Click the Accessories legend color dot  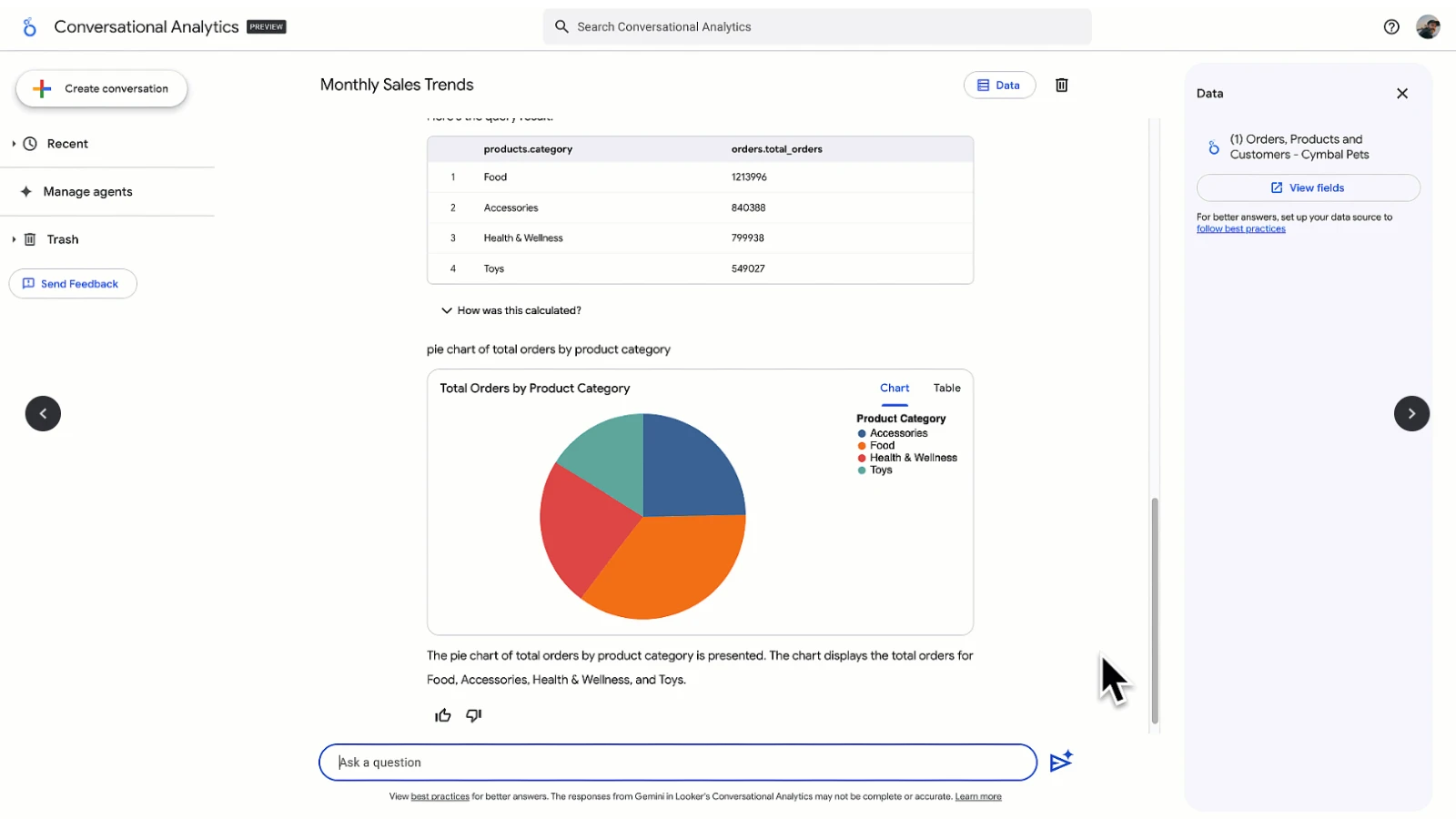(862, 433)
